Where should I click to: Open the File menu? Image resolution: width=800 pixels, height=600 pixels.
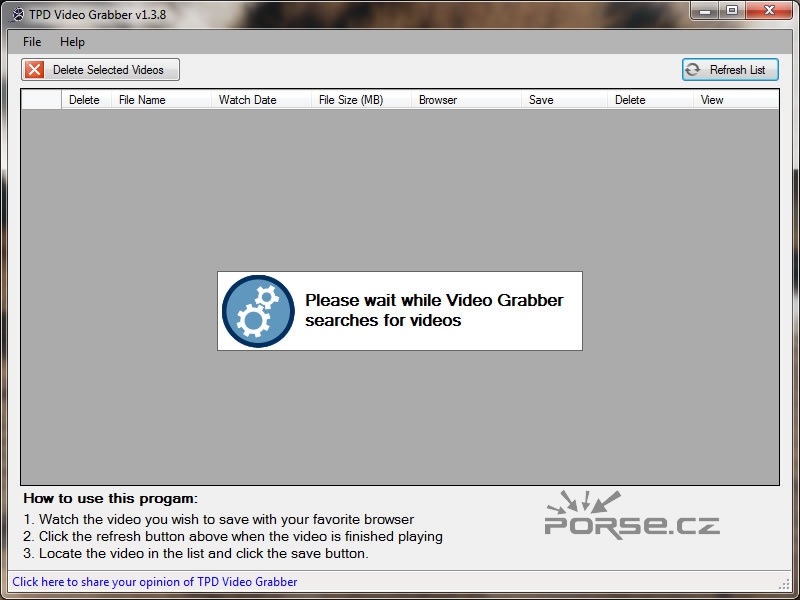(32, 42)
